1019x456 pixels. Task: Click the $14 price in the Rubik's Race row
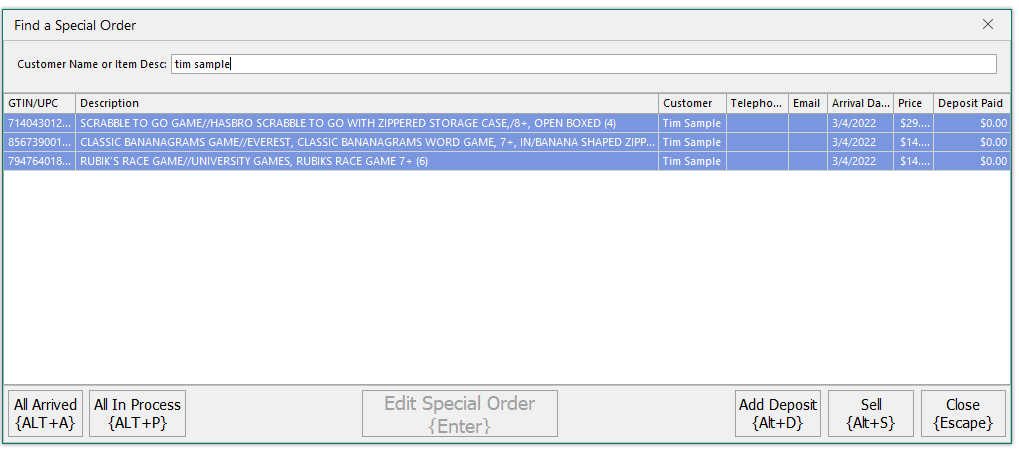pyautogui.click(x=913, y=161)
